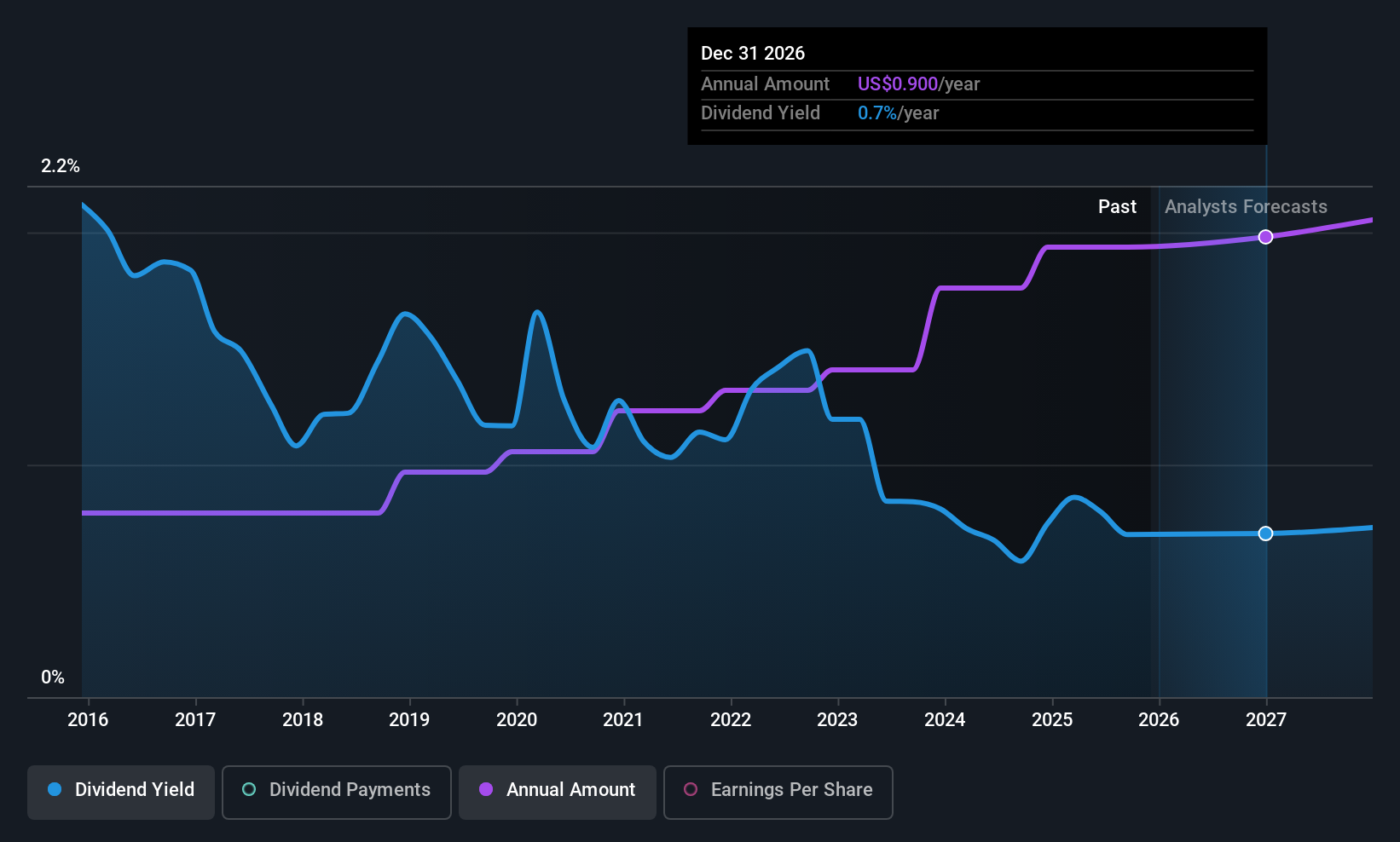Click the 2.2% y-axis label
This screenshot has height=842, width=1400.
pos(61,166)
